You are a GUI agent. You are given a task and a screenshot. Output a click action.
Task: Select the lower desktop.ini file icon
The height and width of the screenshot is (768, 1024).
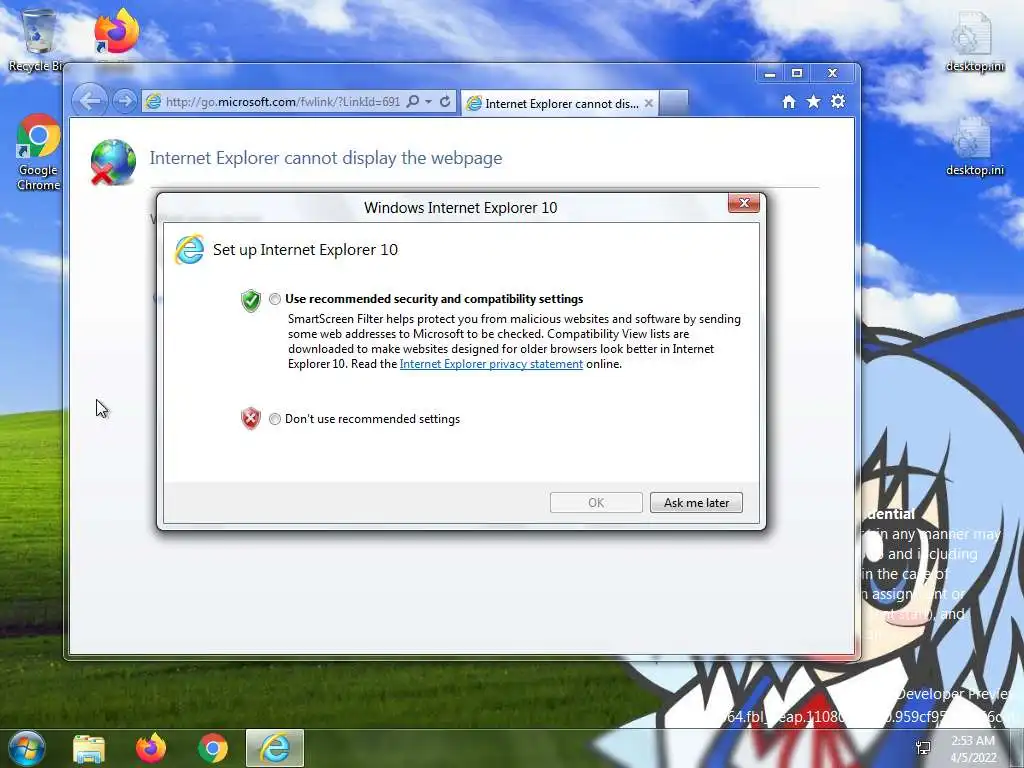click(974, 146)
